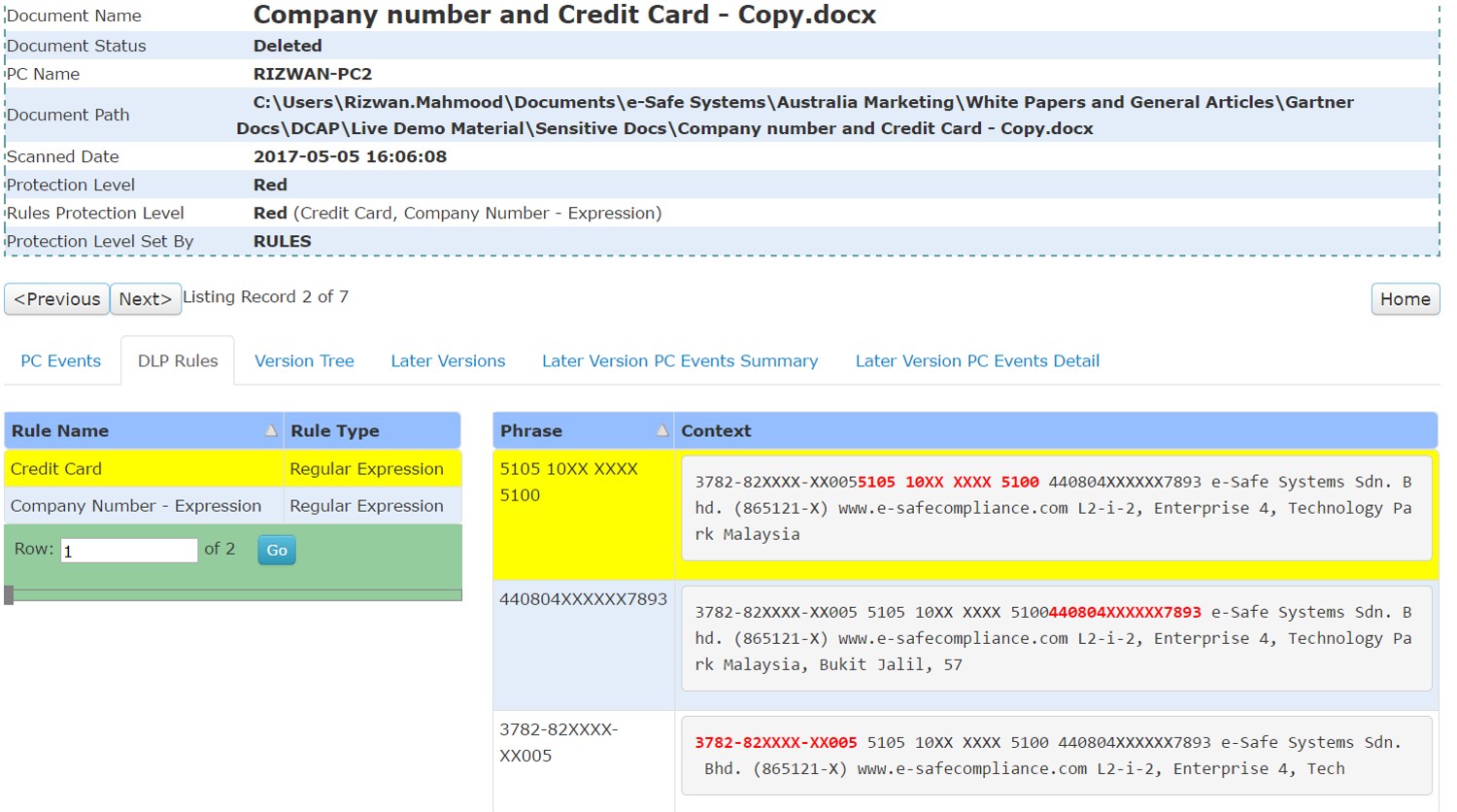Select Later Version PC Events Summary tab
Viewport: 1457px width, 812px height.
pos(680,361)
